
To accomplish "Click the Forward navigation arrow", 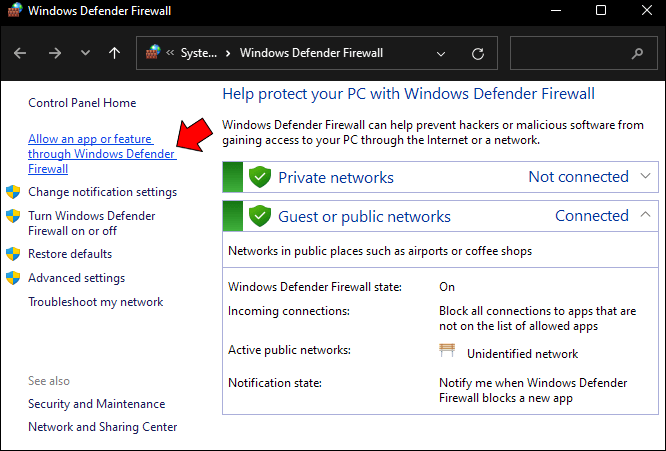I will (55, 53).
